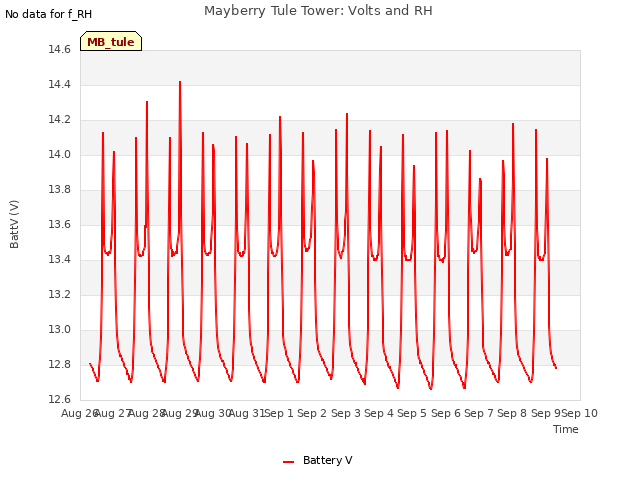Click the 'Sep 8' x-axis date label
The height and width of the screenshot is (480, 640).
(512, 413)
